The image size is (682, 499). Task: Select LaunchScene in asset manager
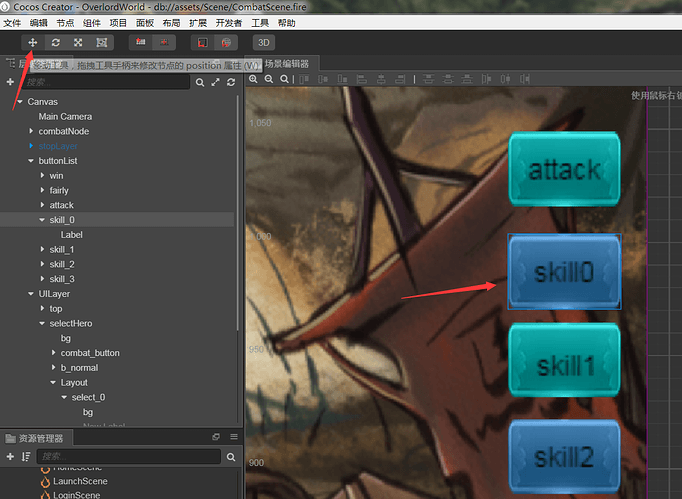[x=80, y=481]
